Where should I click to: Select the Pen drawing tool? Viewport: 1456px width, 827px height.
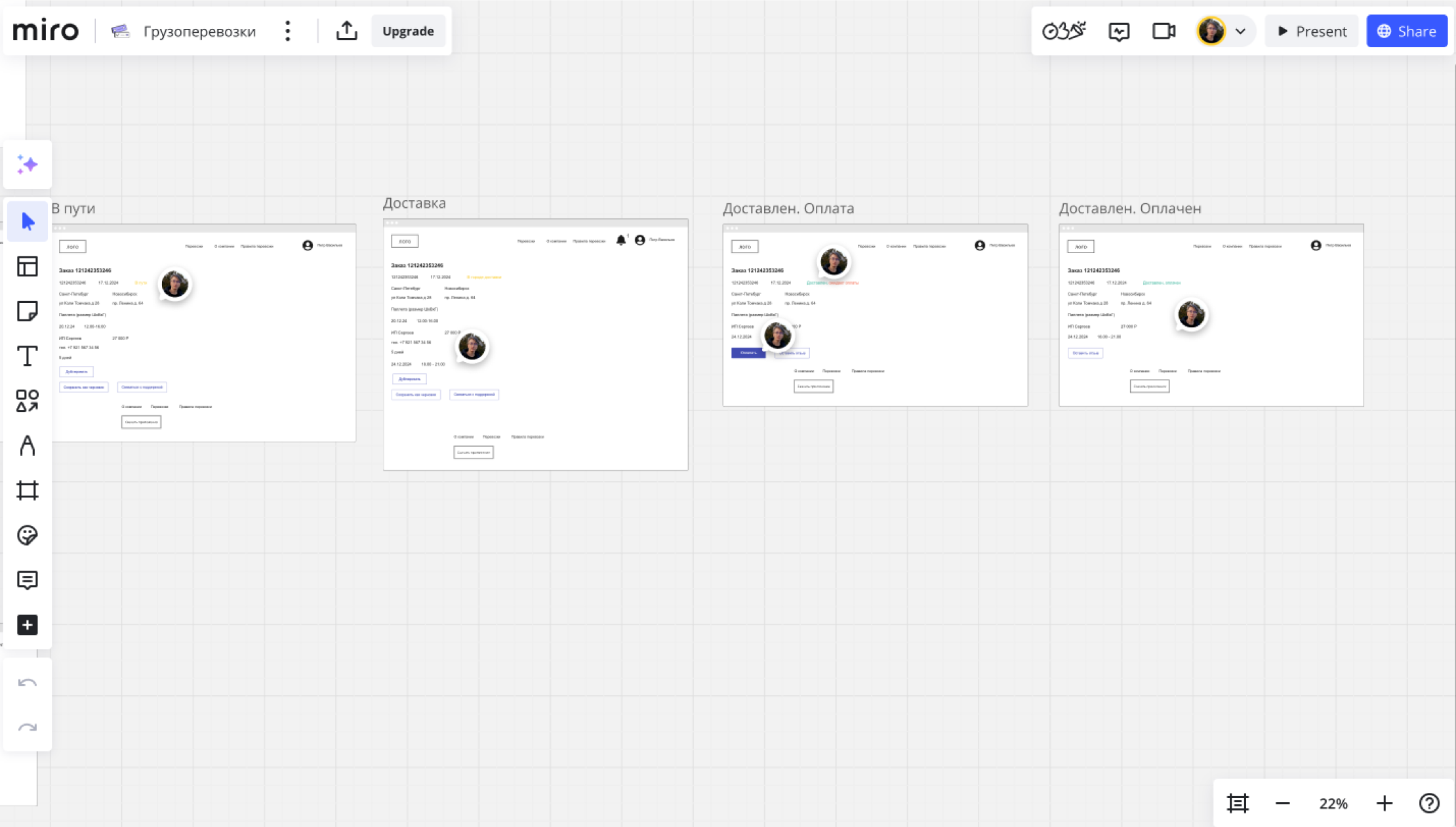27,446
